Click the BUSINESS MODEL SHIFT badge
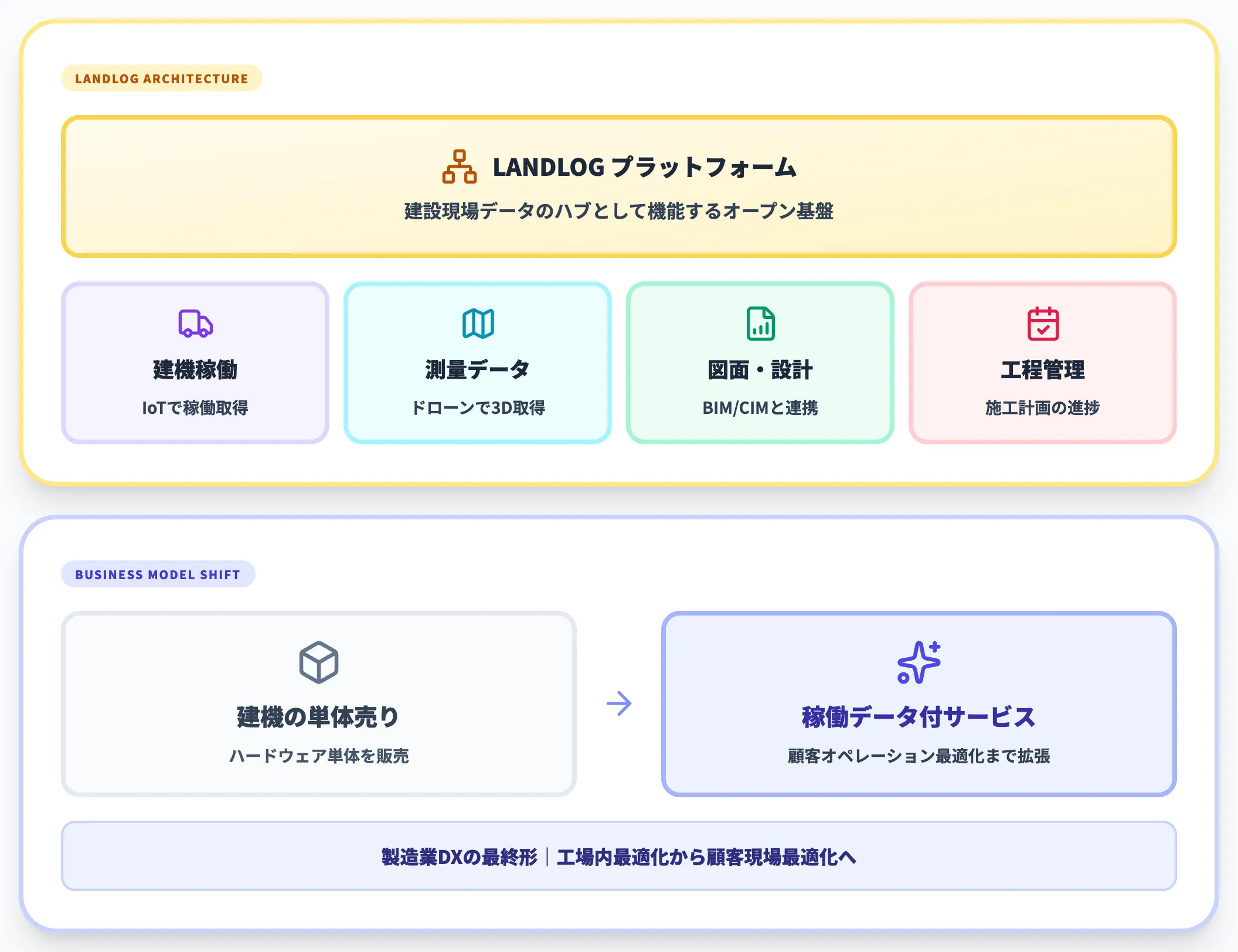The image size is (1238, 952). tap(158, 574)
